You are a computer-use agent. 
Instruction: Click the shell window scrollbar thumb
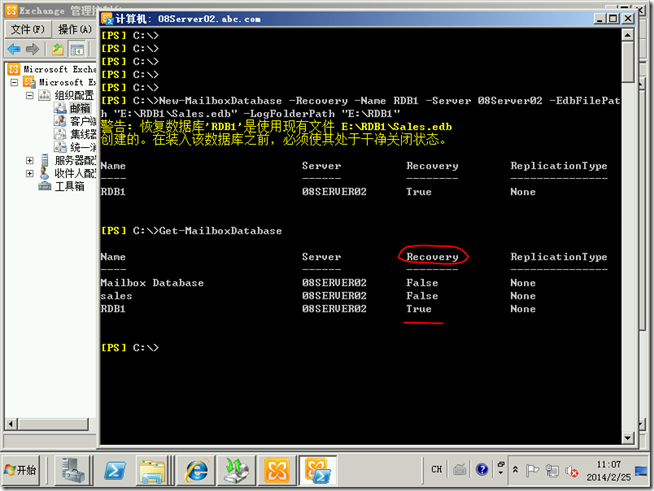[628, 62]
